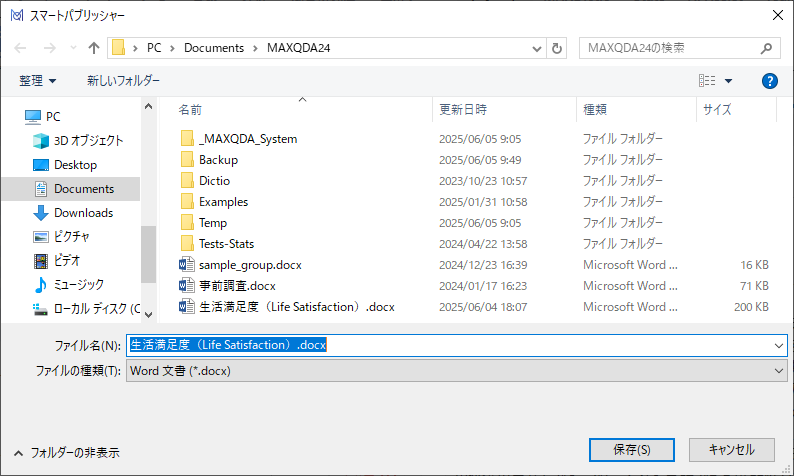
Task: Go up one folder level
Action: (94, 48)
